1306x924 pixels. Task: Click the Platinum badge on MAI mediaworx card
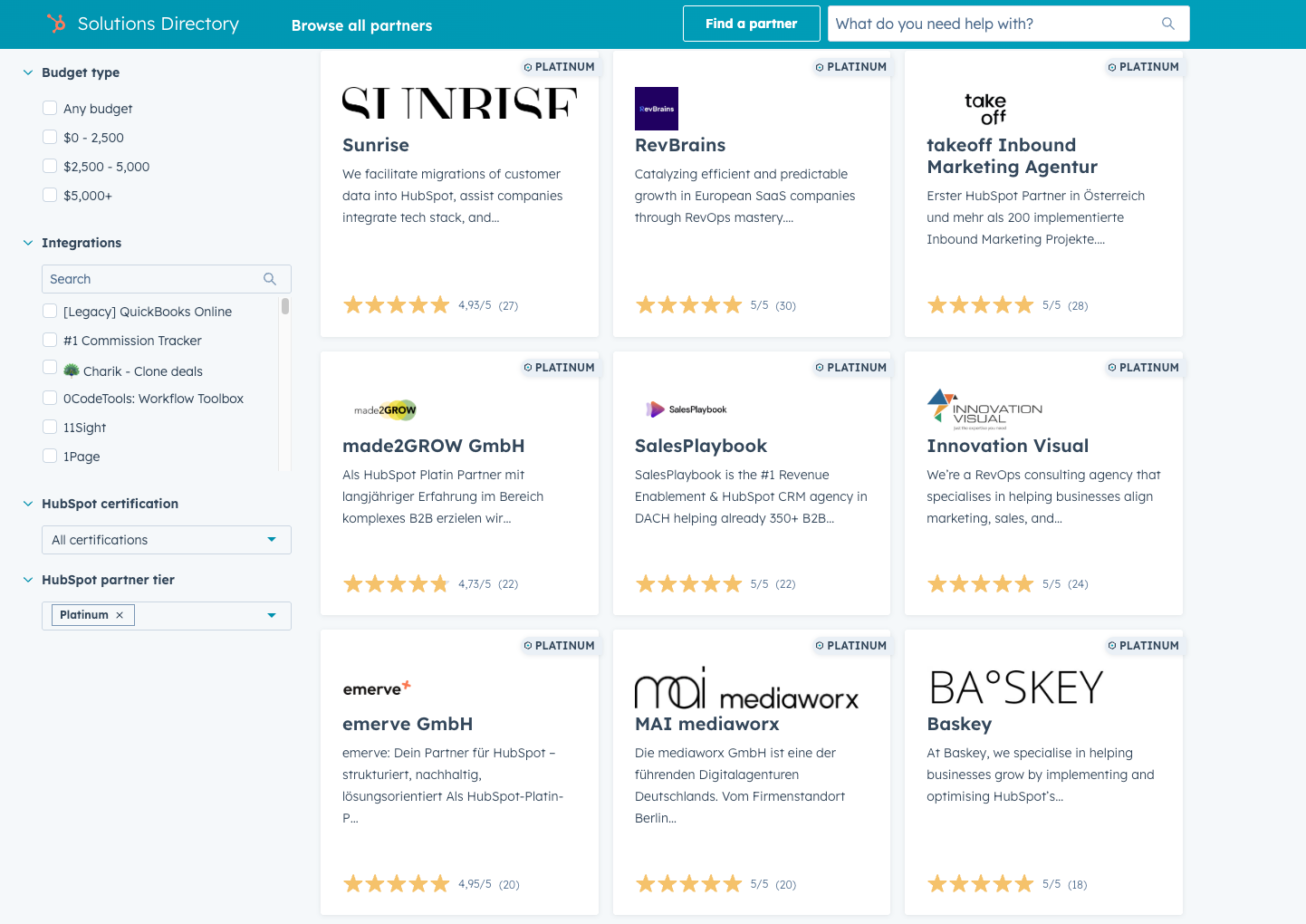pos(850,646)
